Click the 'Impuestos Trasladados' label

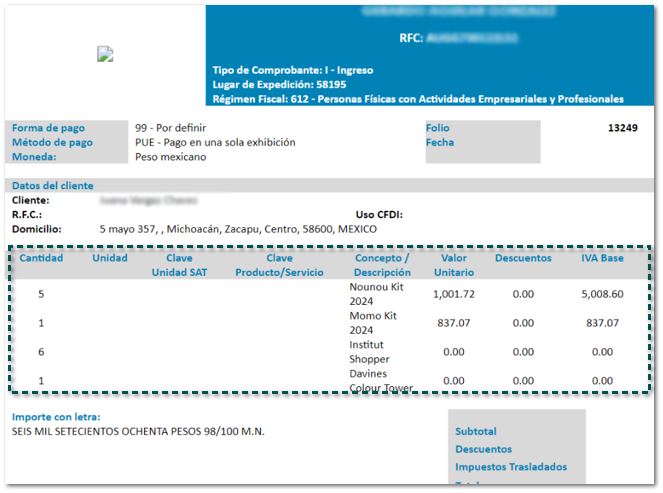click(511, 467)
